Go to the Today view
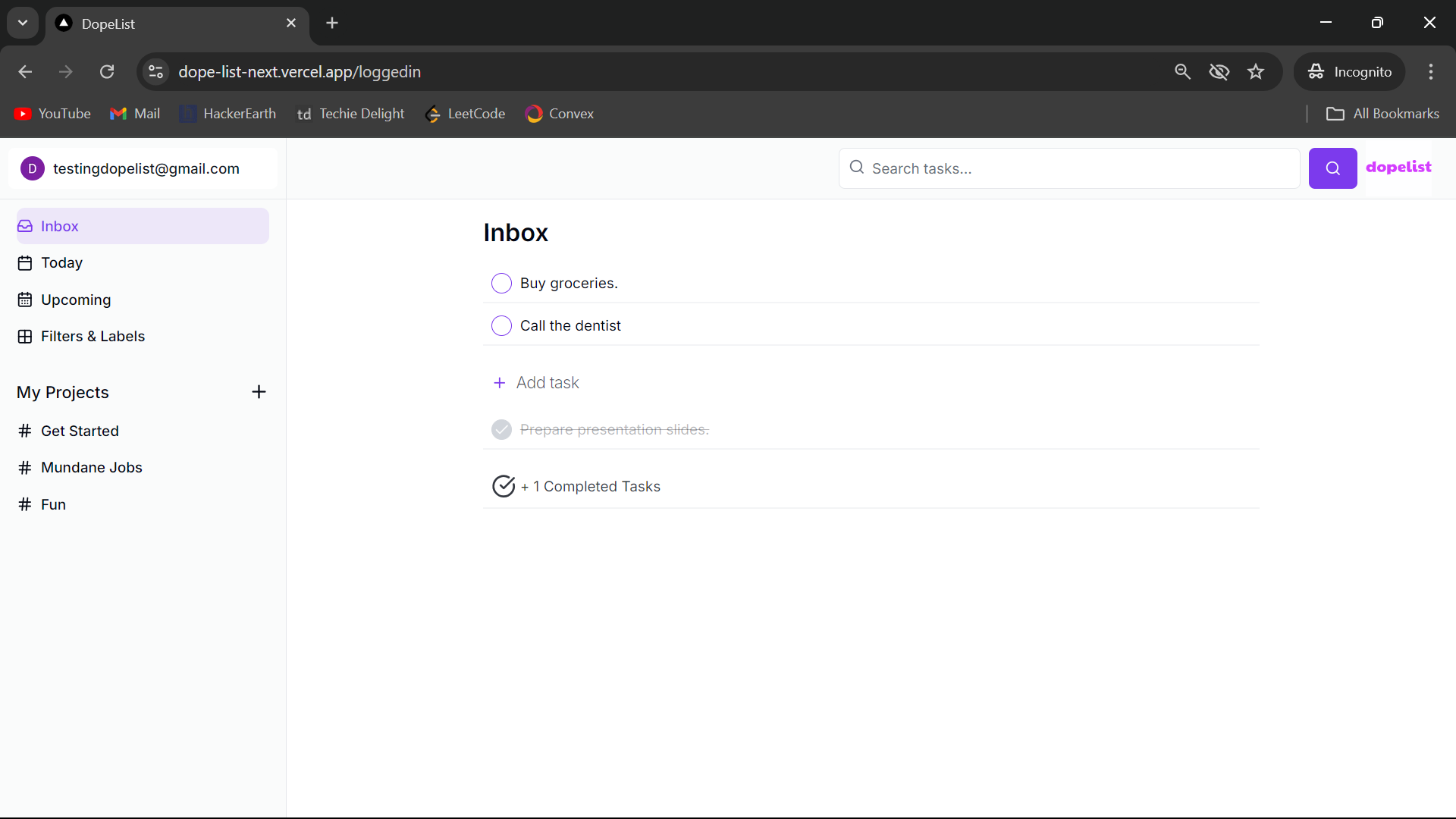 coord(61,263)
